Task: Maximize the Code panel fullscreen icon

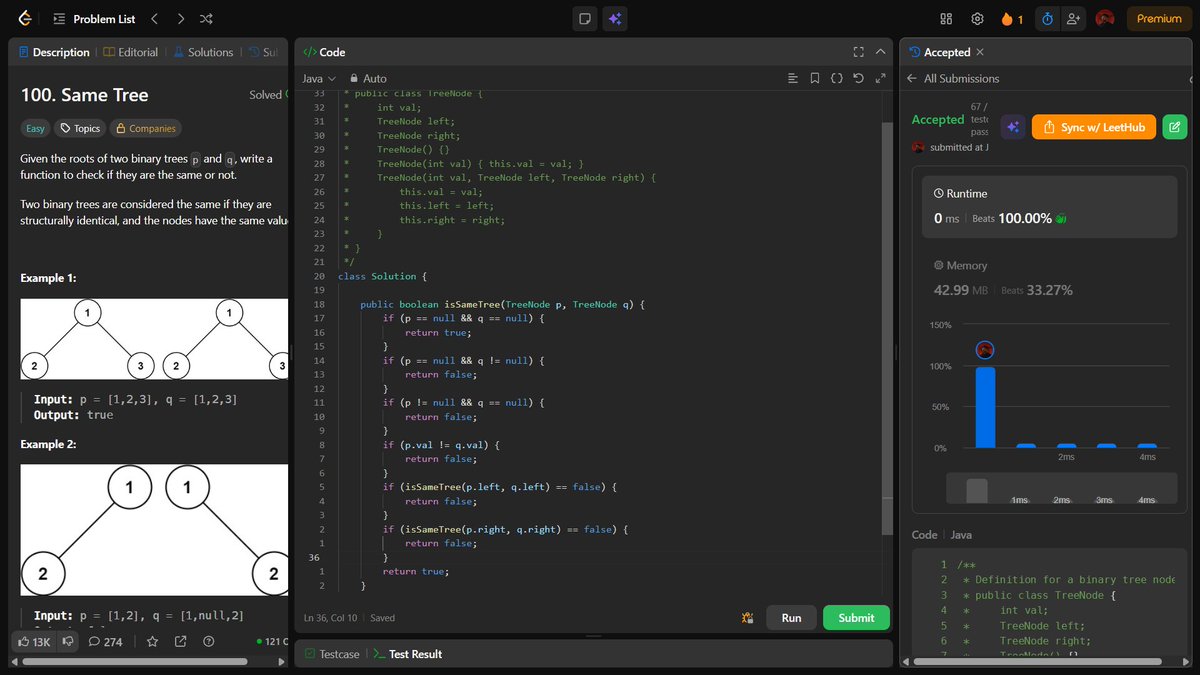Action: pyautogui.click(x=858, y=52)
